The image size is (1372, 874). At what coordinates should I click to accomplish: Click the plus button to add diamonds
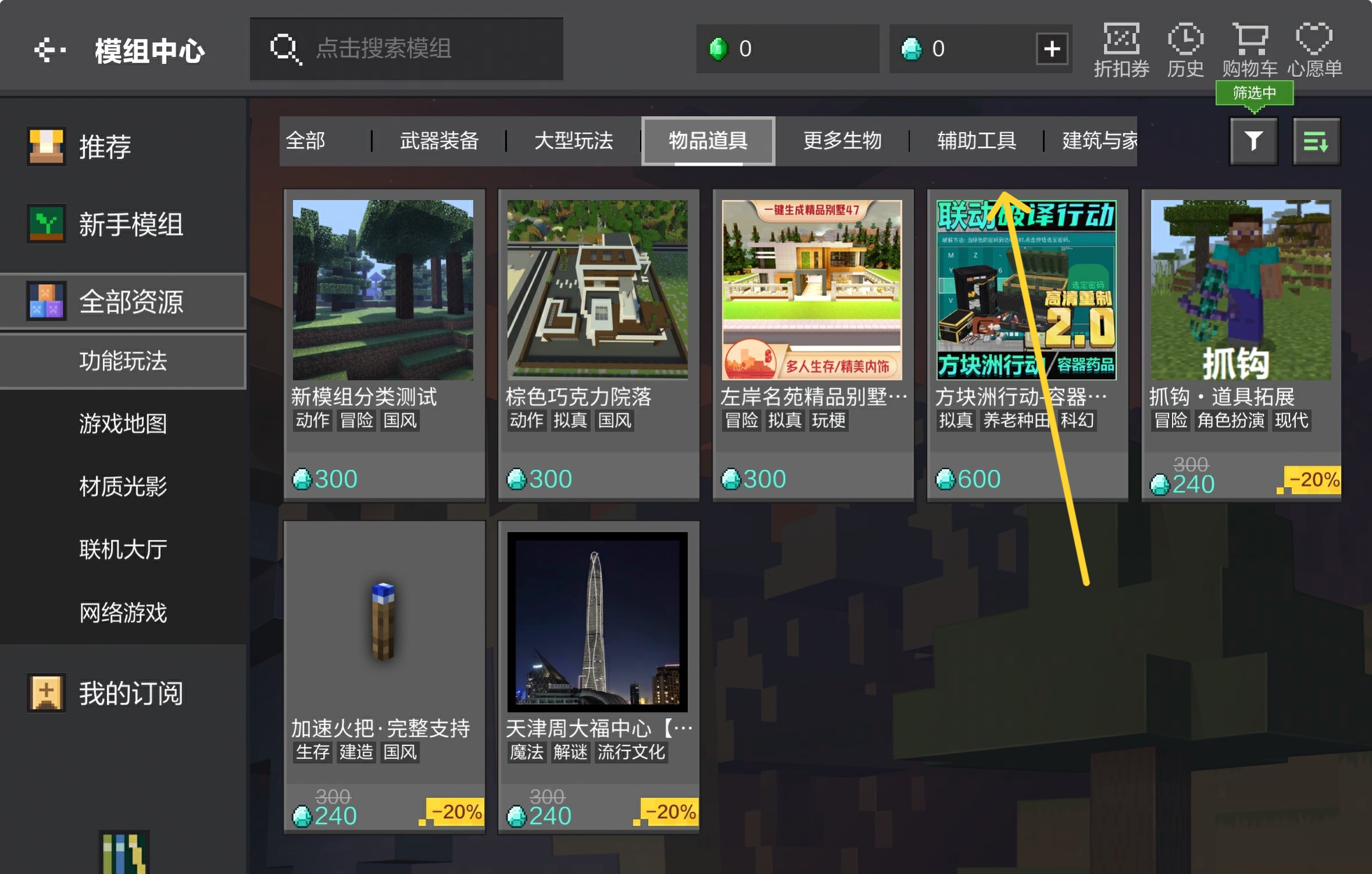coord(1052,49)
